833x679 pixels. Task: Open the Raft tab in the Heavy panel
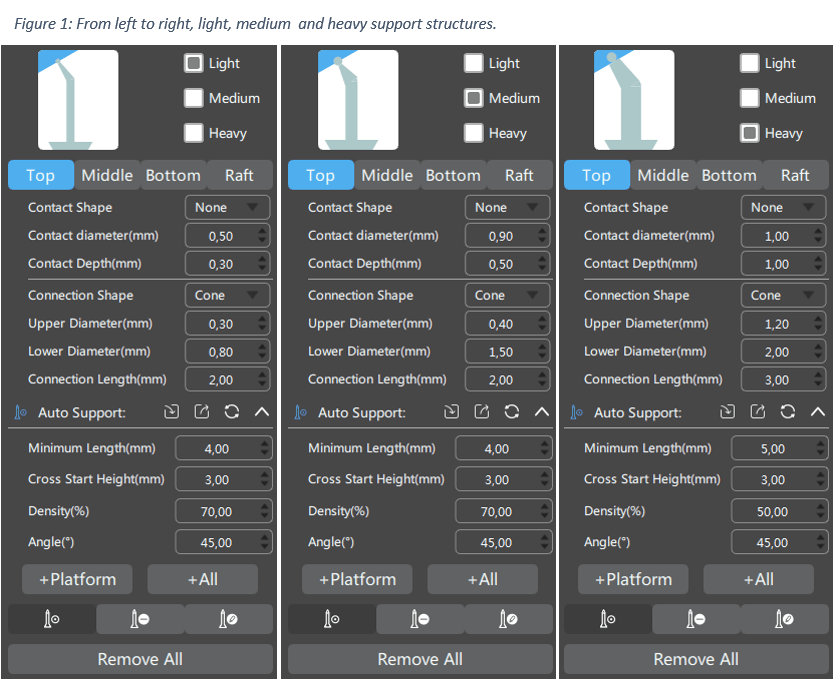tap(795, 175)
